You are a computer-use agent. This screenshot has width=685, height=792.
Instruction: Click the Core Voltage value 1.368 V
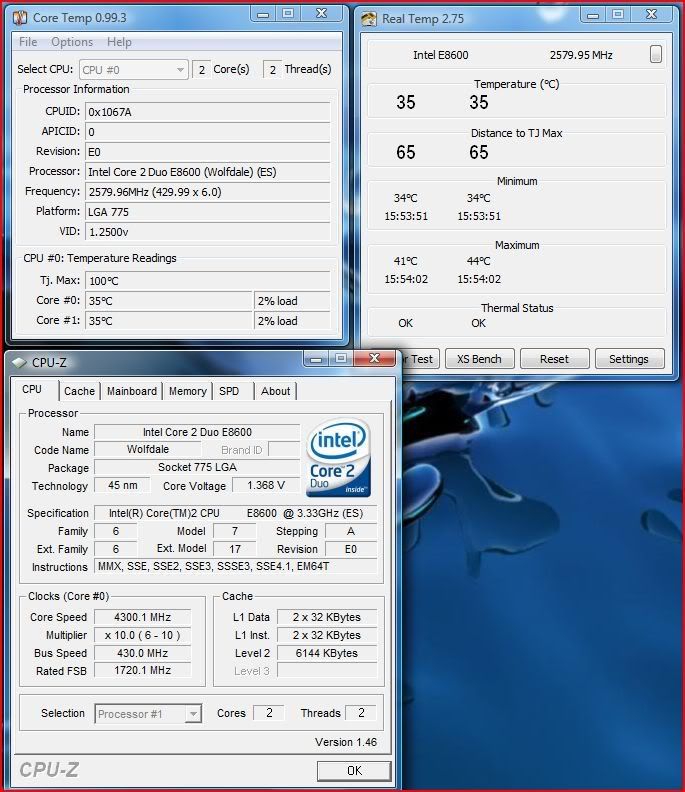[x=266, y=485]
